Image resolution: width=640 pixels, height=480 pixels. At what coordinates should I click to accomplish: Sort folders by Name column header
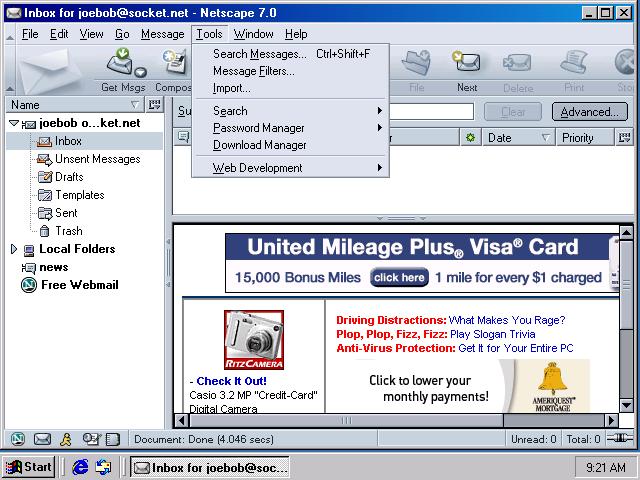pos(75,104)
